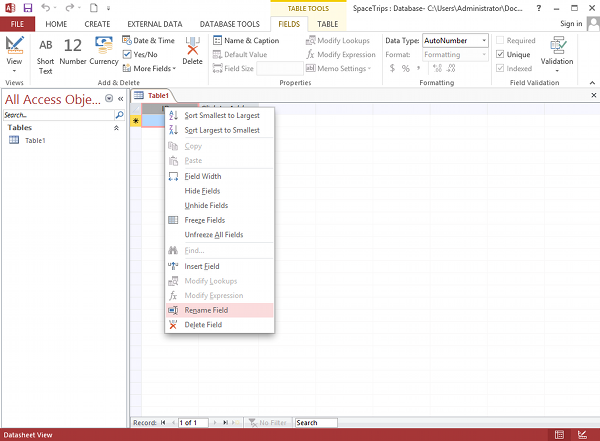Add a Short Text field
600x441 pixels.
[46, 56]
